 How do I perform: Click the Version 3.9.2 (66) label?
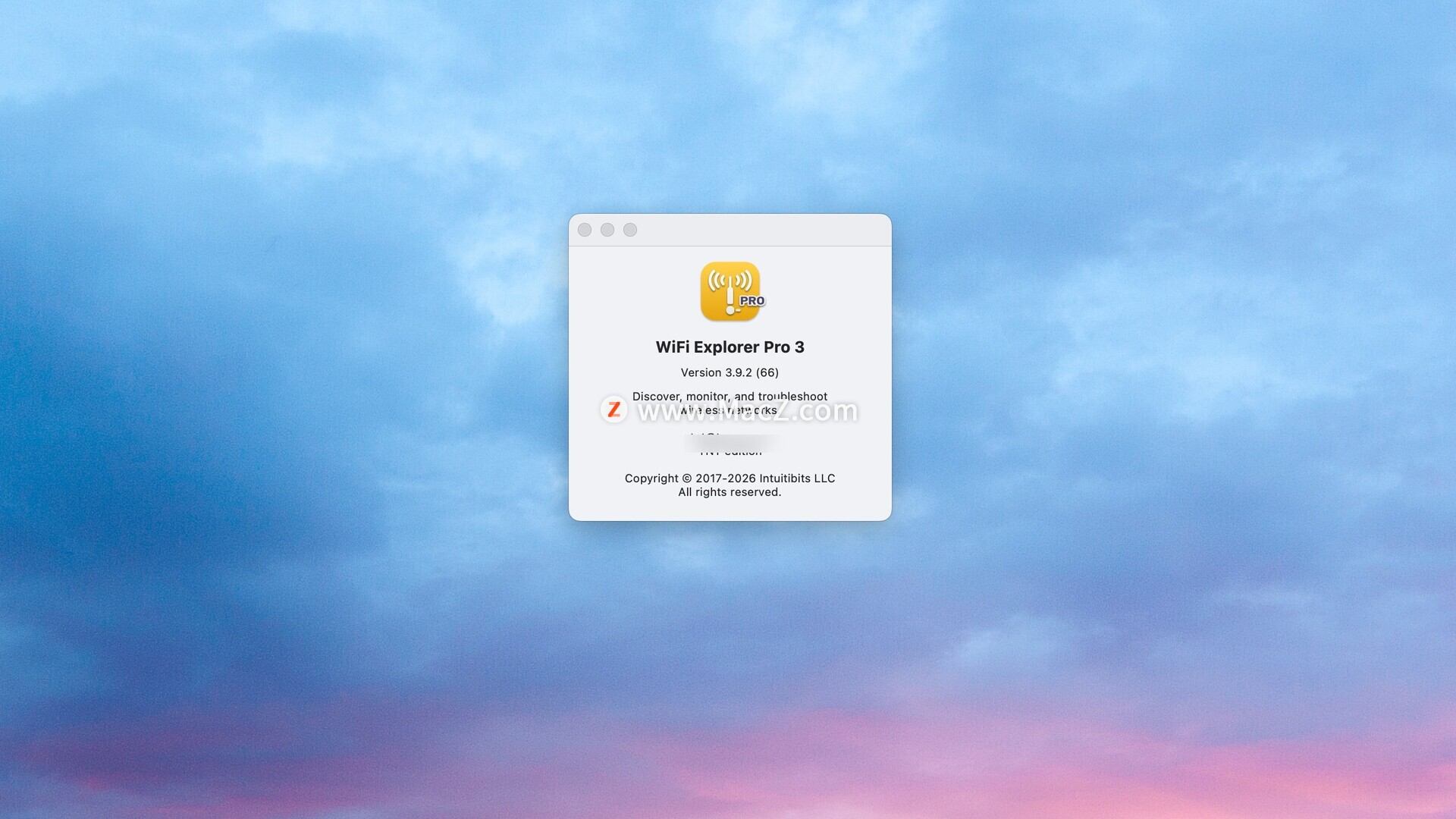point(730,372)
